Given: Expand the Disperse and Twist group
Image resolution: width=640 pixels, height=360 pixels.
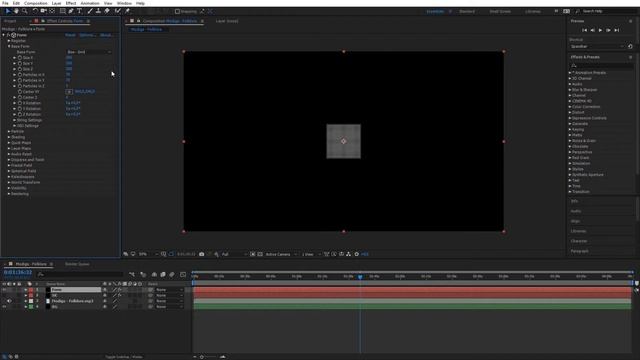Looking at the screenshot, I should point(9,160).
